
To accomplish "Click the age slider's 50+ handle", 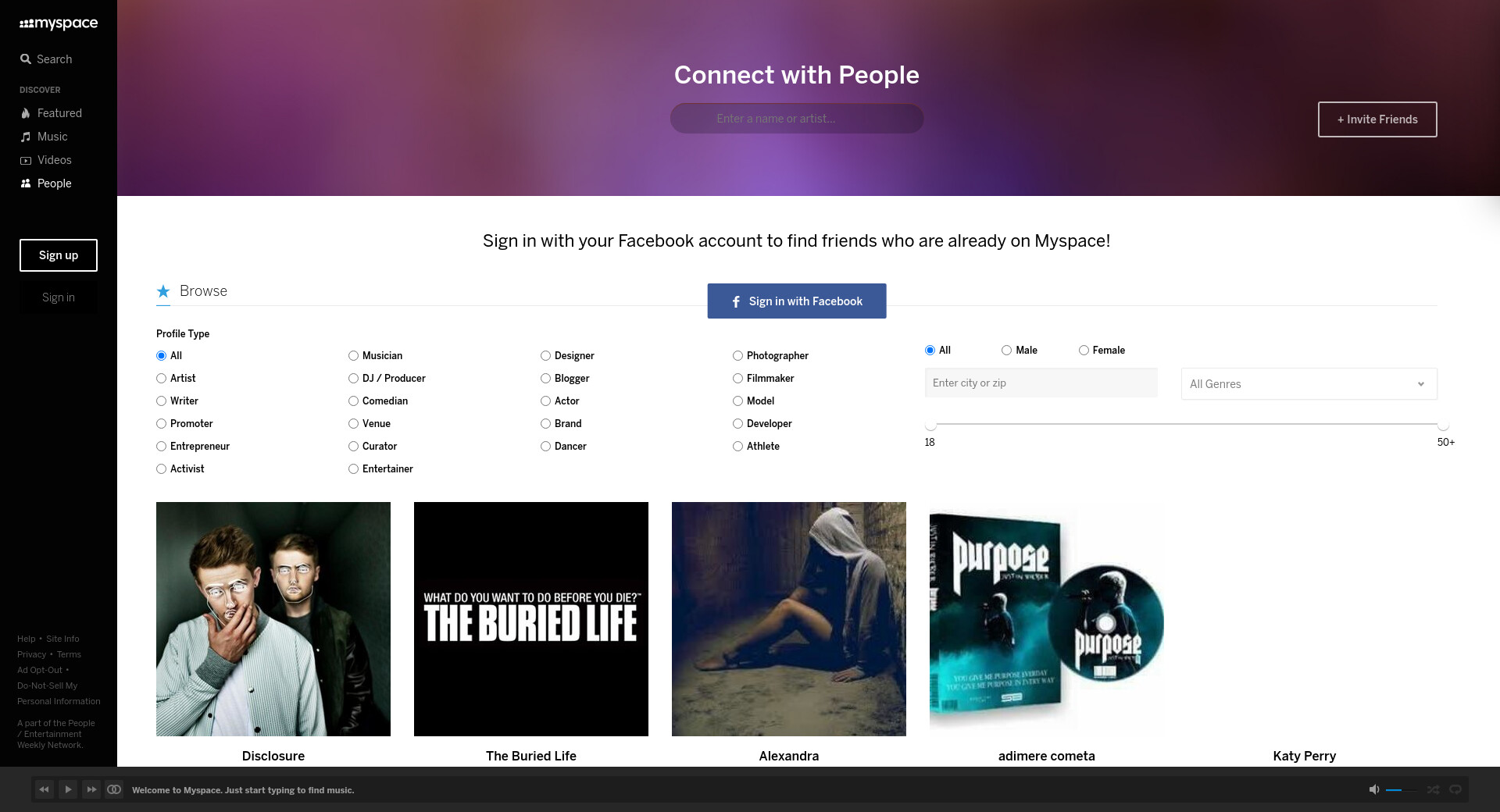I will (1443, 425).
